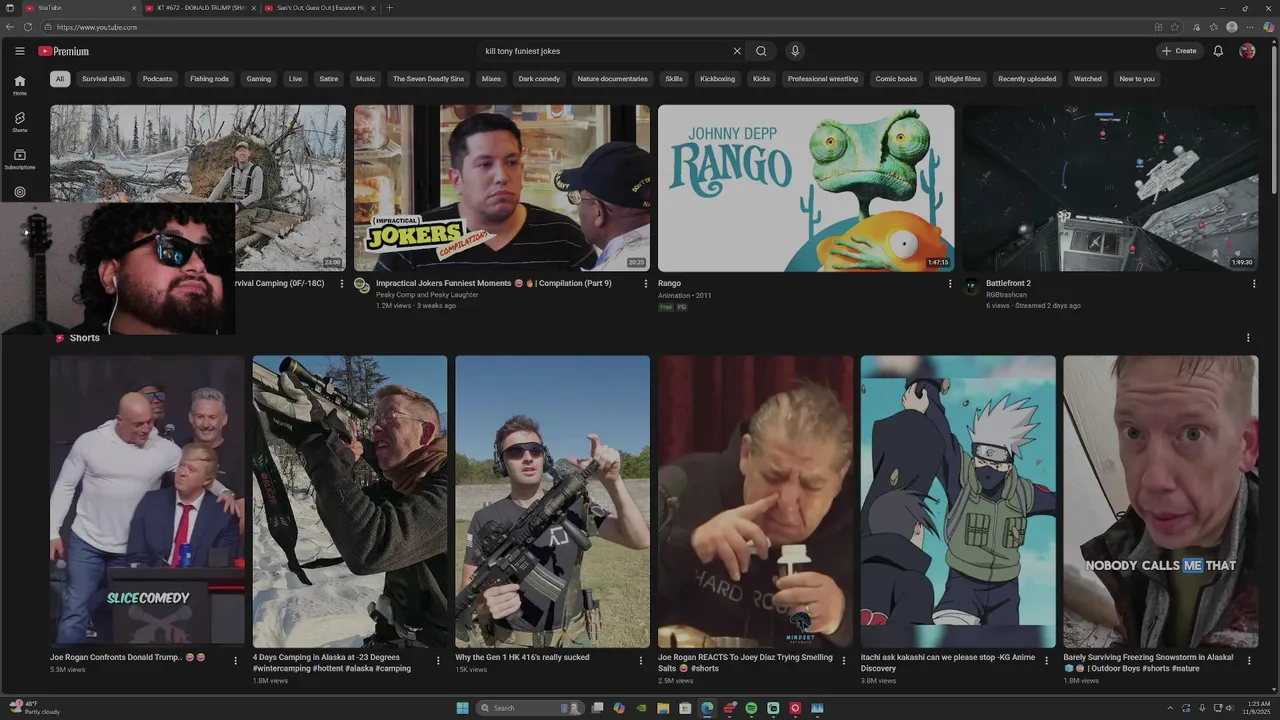The width and height of the screenshot is (1280, 720).
Task: Filter feed by Dark comedy
Action: (x=539, y=79)
